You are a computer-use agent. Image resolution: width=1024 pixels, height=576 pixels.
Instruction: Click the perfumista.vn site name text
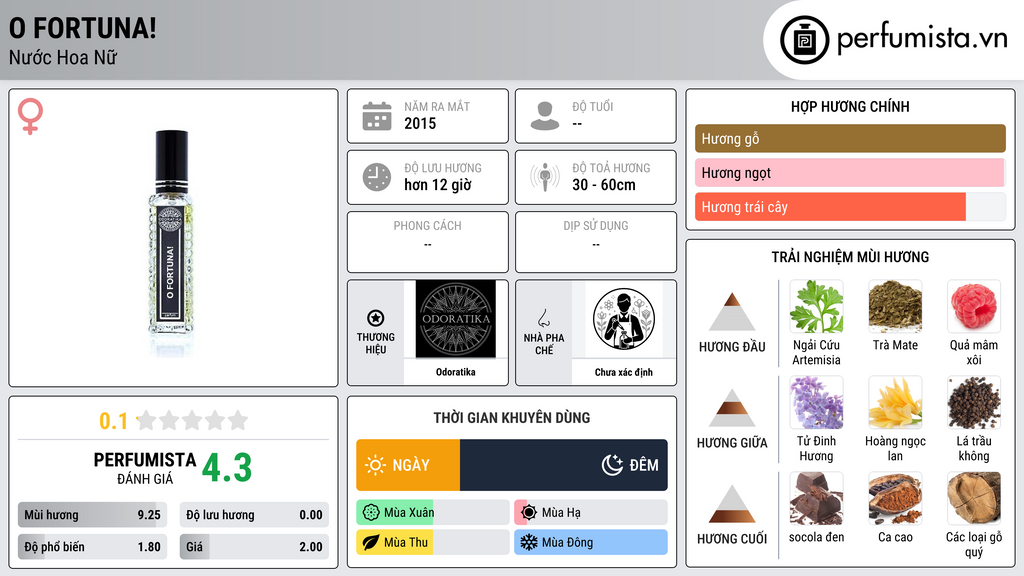tap(922, 38)
